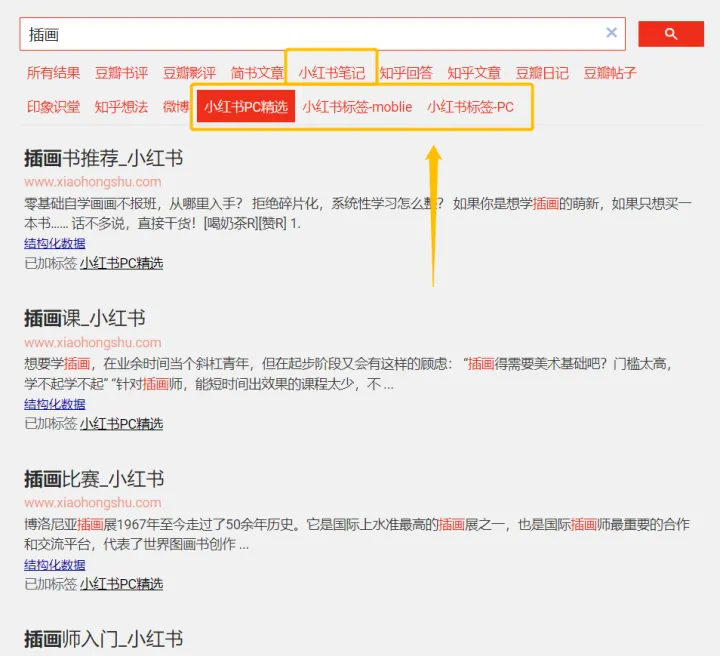Focus the search field containing 插画
Image resolution: width=720 pixels, height=656 pixels.
pos(322,34)
